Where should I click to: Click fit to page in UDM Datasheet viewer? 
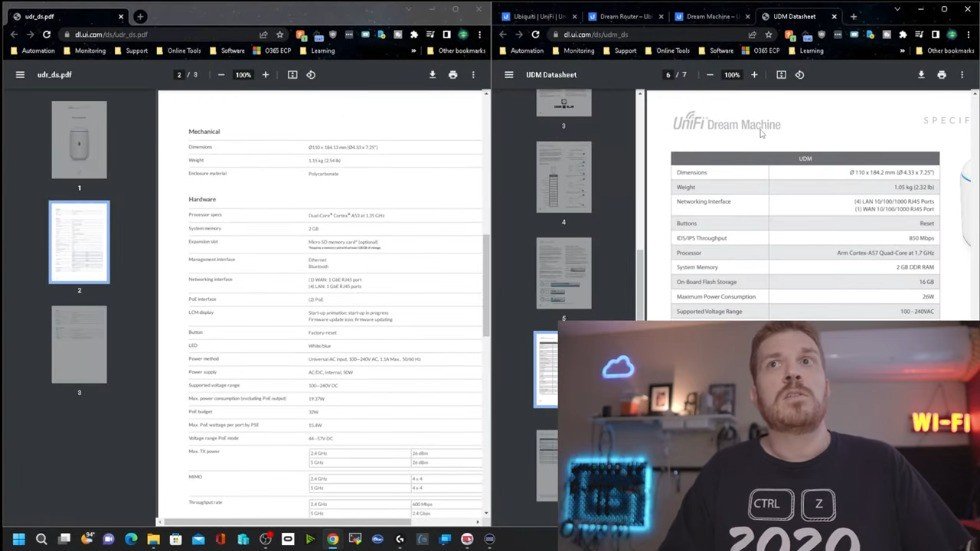(x=781, y=75)
